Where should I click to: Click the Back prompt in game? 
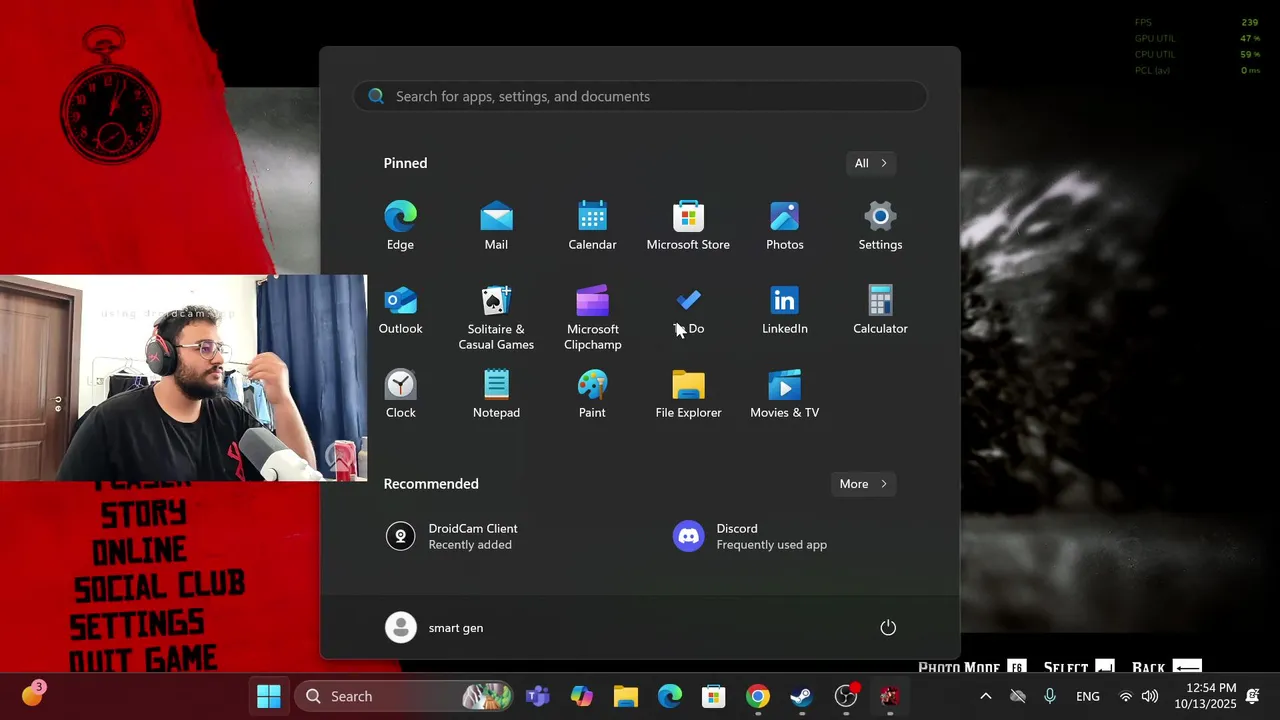1166,667
